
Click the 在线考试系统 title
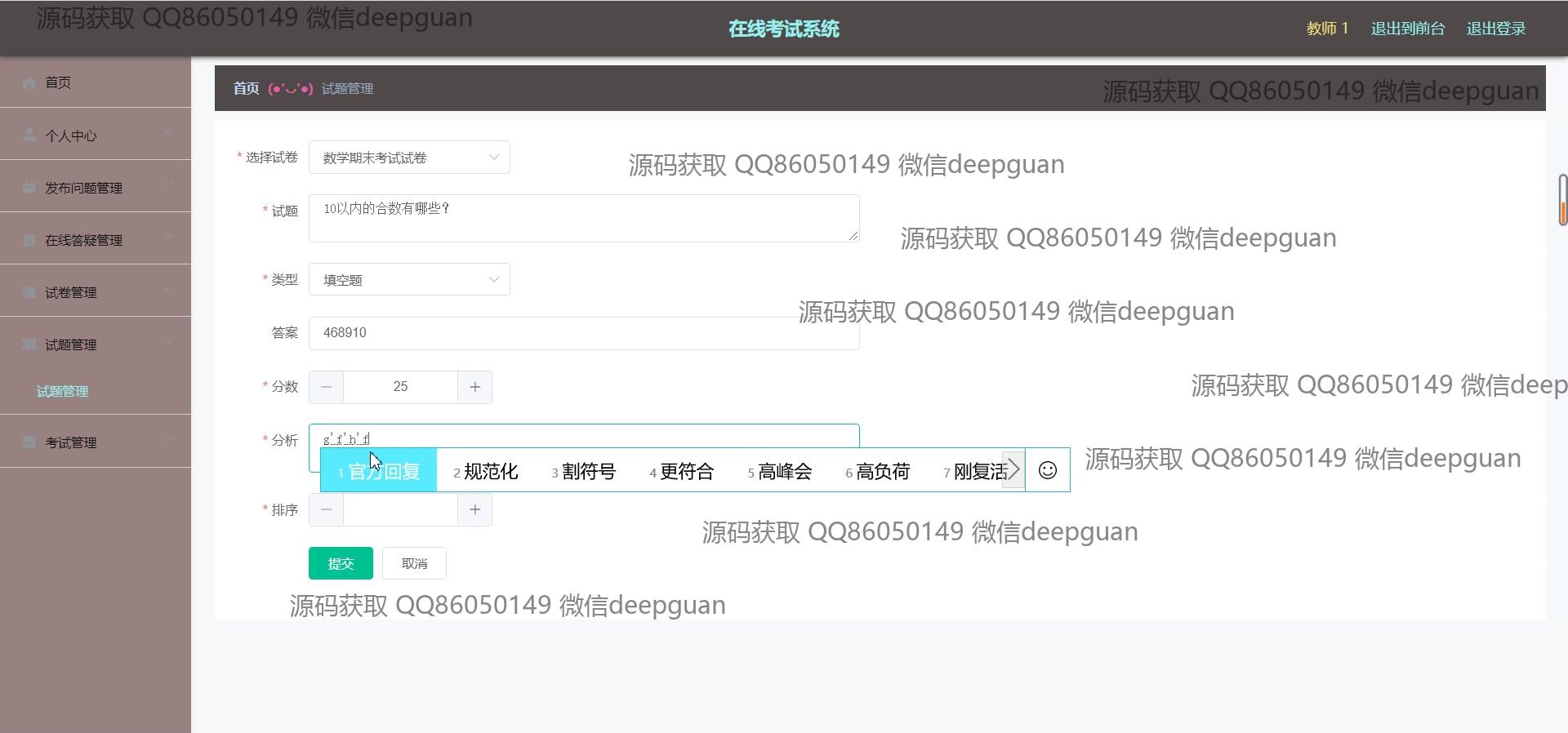click(784, 29)
